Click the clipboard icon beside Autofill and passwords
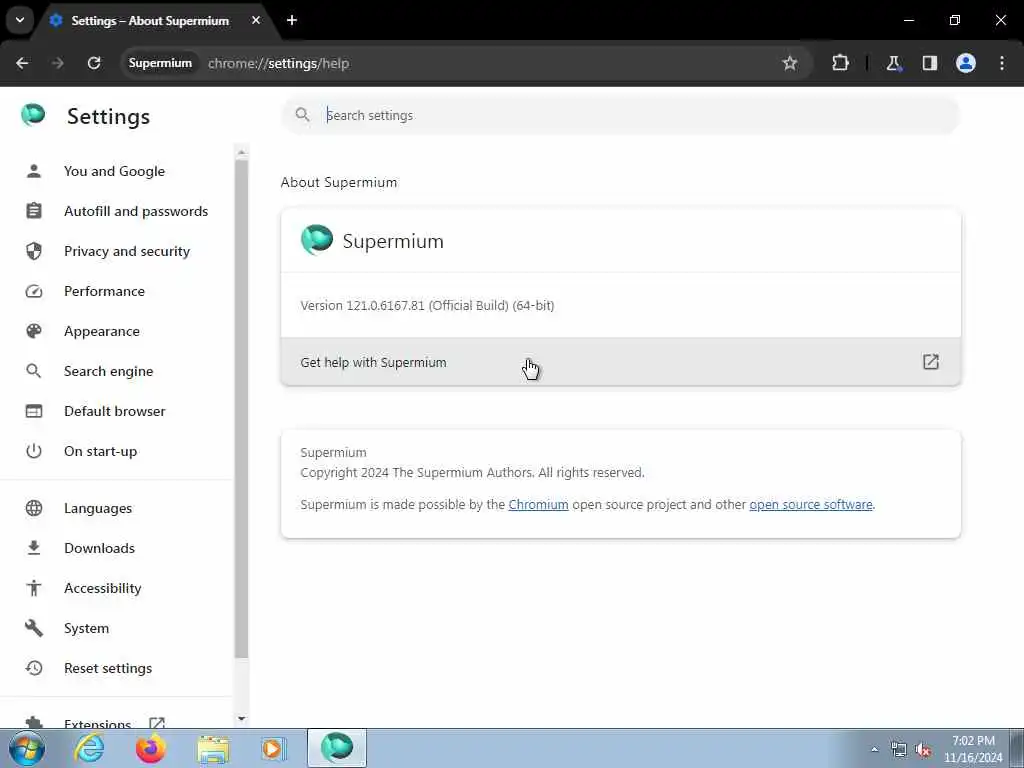1024x768 pixels. [x=34, y=211]
